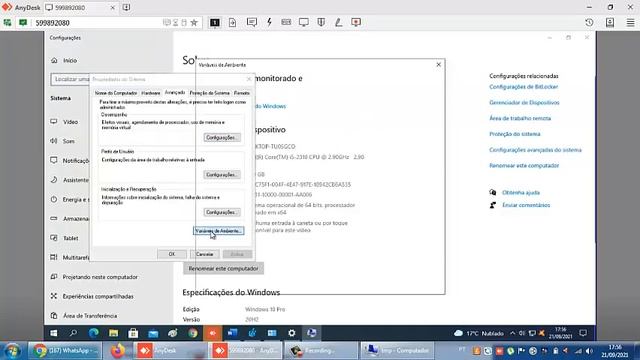Open the AnyDesk monitor selection icon
The width and height of the screenshot is (640, 360).
point(215,23)
